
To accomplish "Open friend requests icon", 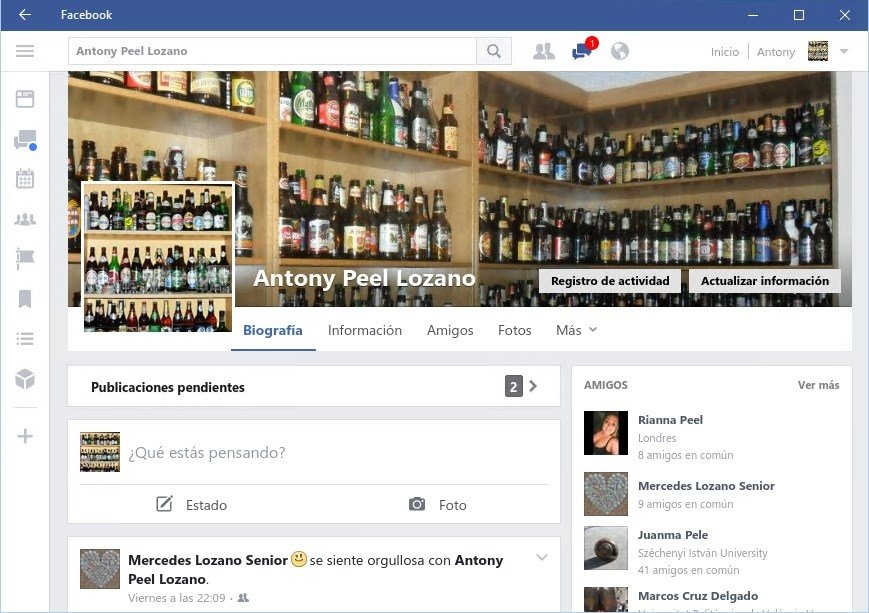I will point(544,52).
